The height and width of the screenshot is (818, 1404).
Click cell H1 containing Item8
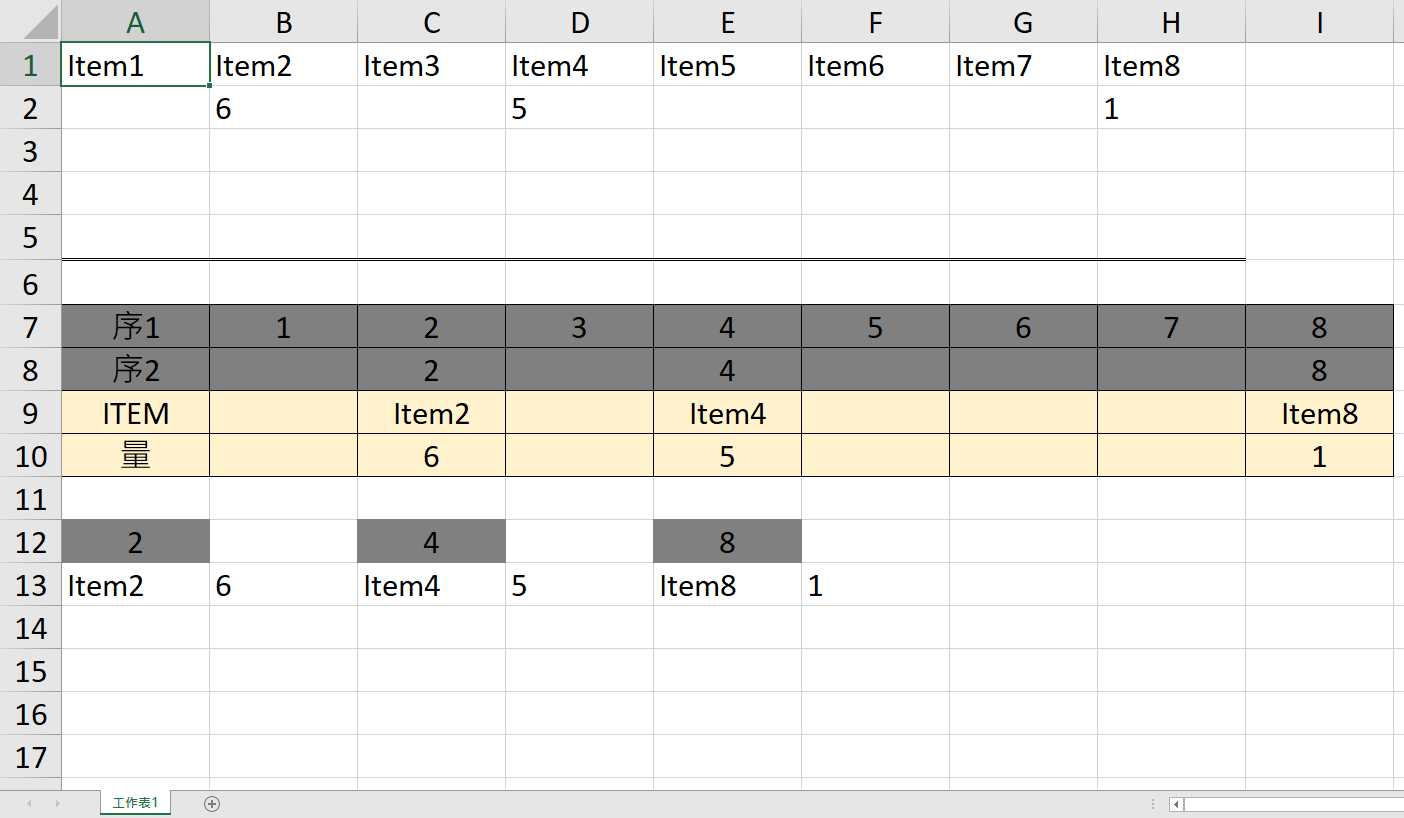tap(1171, 65)
